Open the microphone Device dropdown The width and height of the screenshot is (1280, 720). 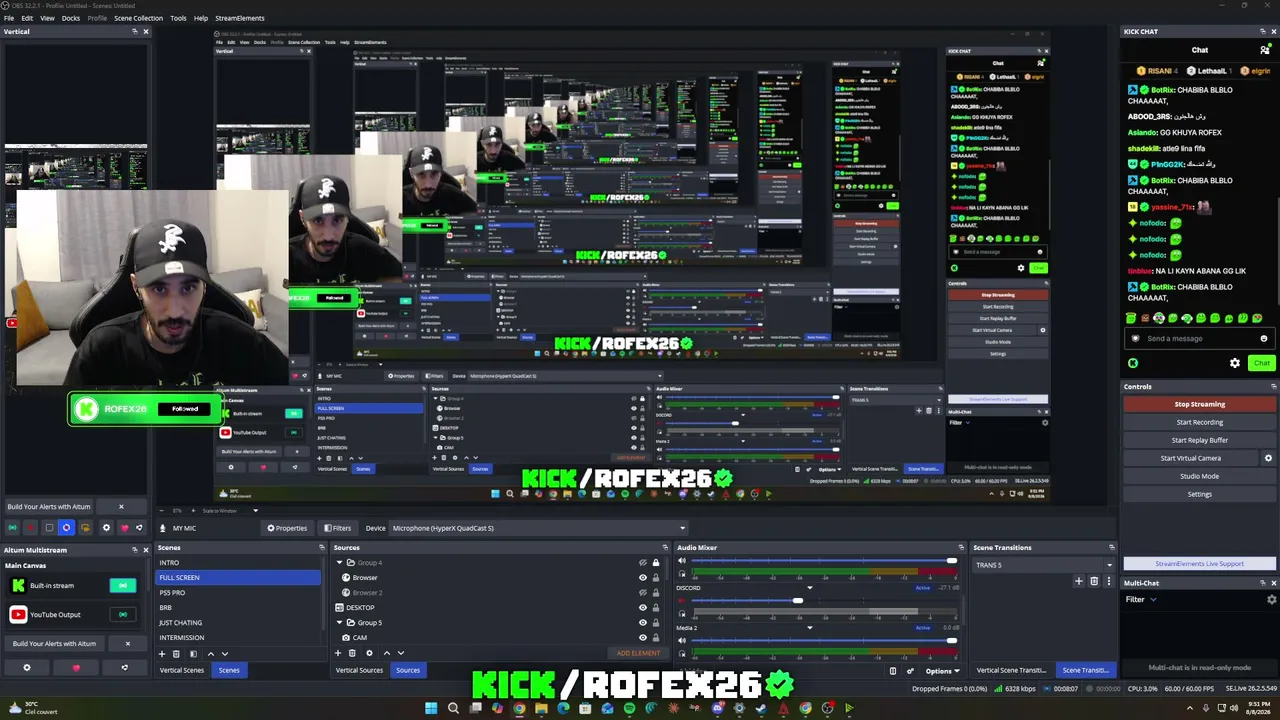pyautogui.click(x=538, y=528)
